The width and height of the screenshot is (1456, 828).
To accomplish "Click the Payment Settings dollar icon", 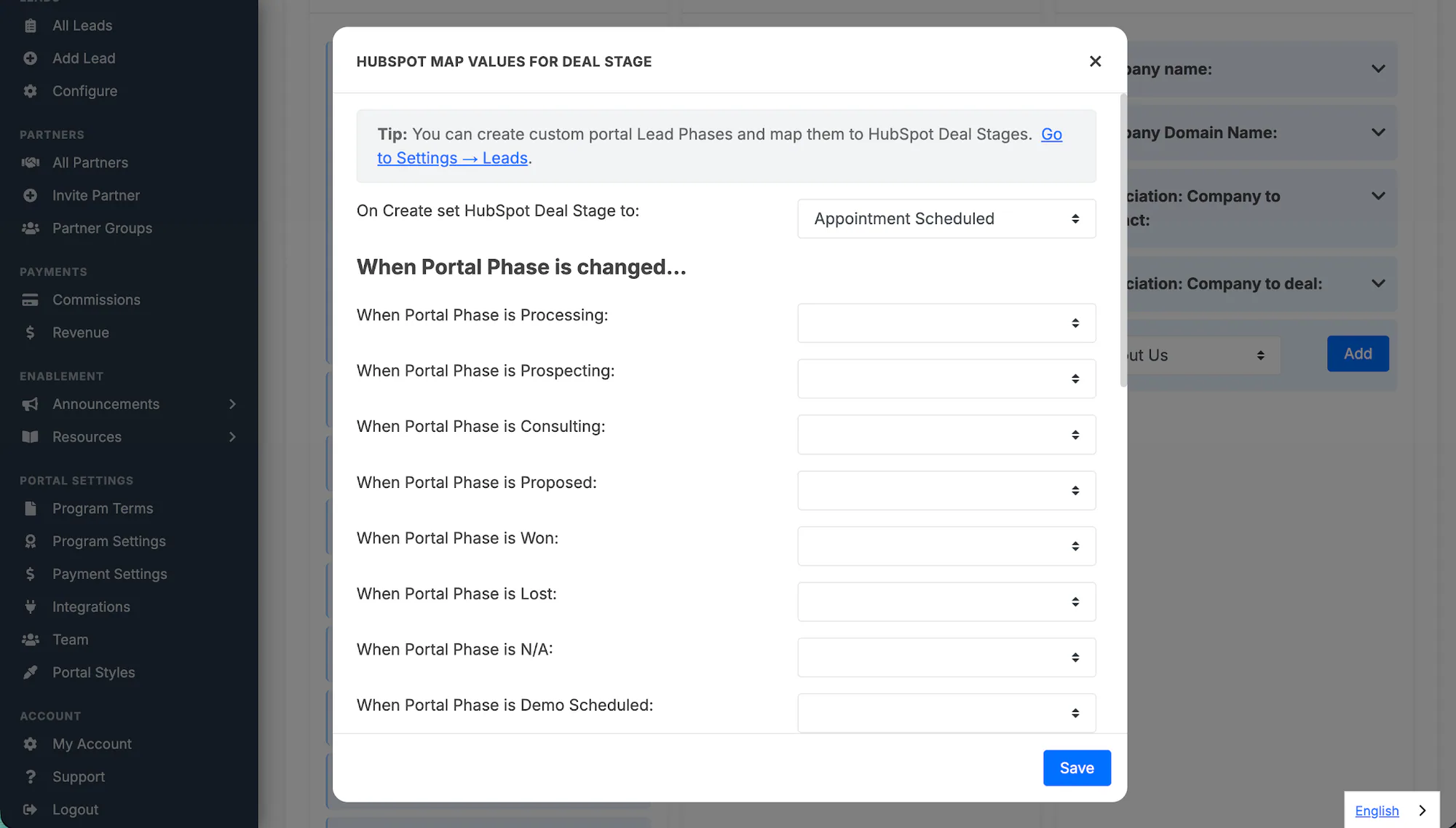I will click(30, 574).
